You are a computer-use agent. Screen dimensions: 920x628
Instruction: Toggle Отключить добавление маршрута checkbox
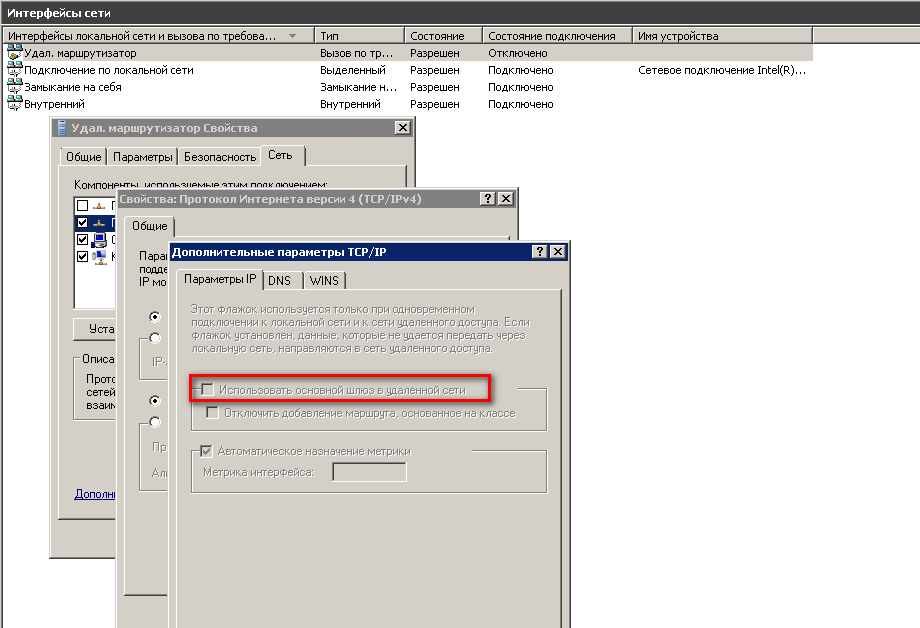click(x=212, y=413)
